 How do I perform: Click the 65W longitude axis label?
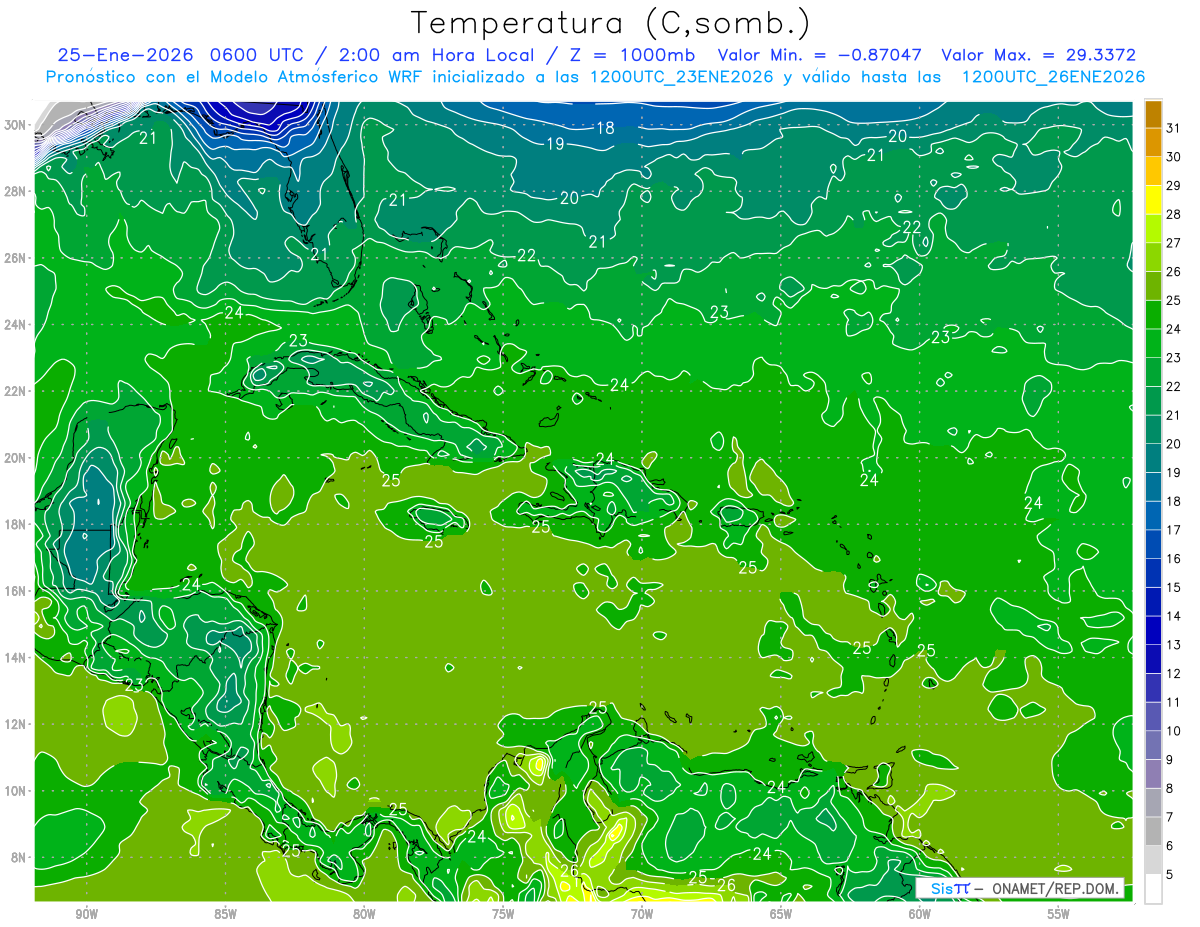781,914
